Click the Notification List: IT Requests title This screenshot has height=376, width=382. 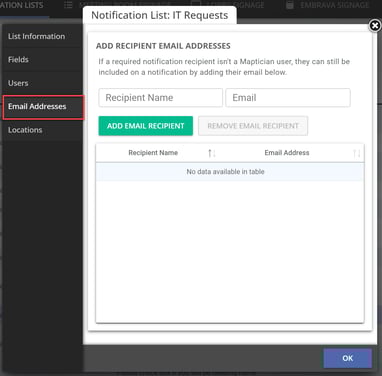[160, 15]
